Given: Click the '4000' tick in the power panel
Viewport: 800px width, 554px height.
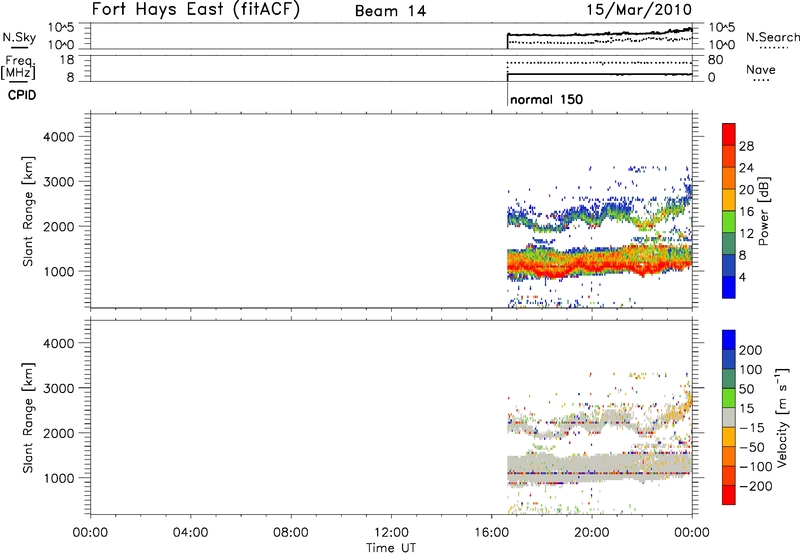Looking at the screenshot, I should pyautogui.click(x=59, y=137).
